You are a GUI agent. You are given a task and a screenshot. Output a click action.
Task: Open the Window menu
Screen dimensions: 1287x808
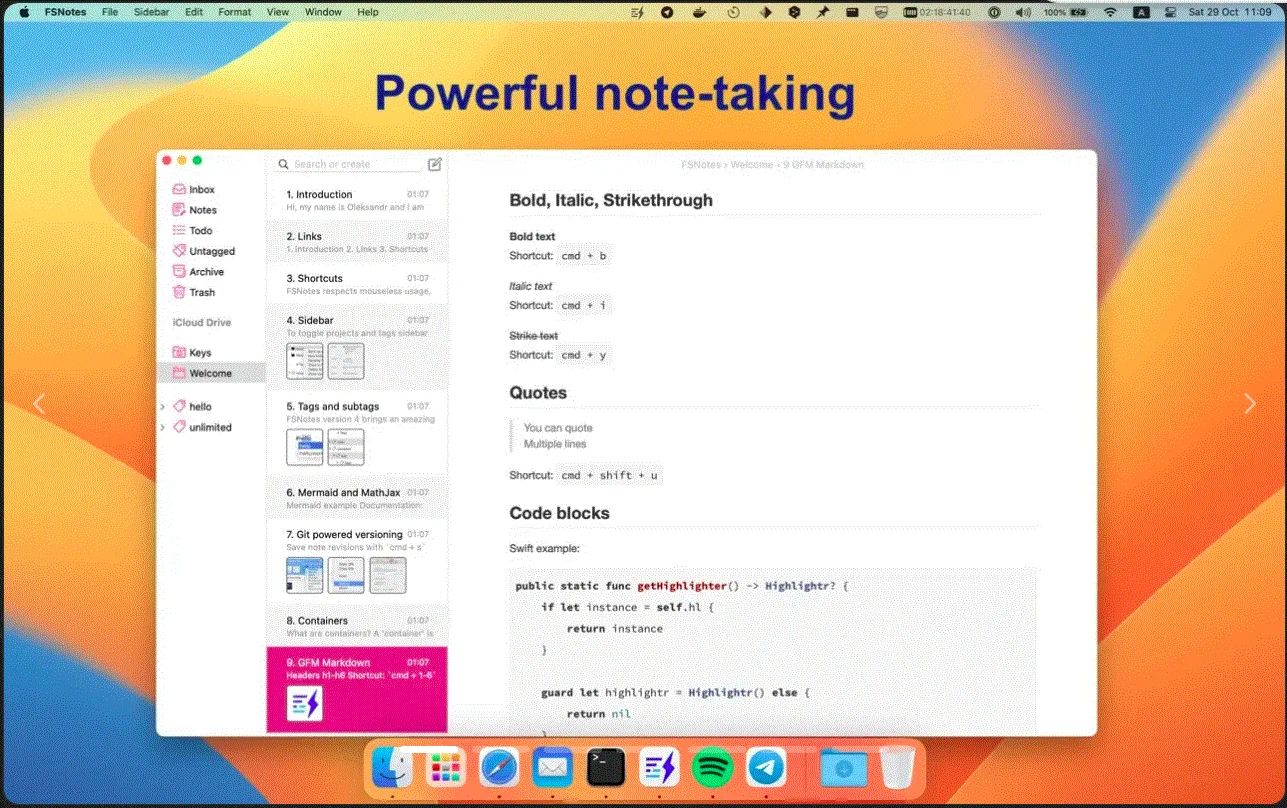(x=323, y=12)
